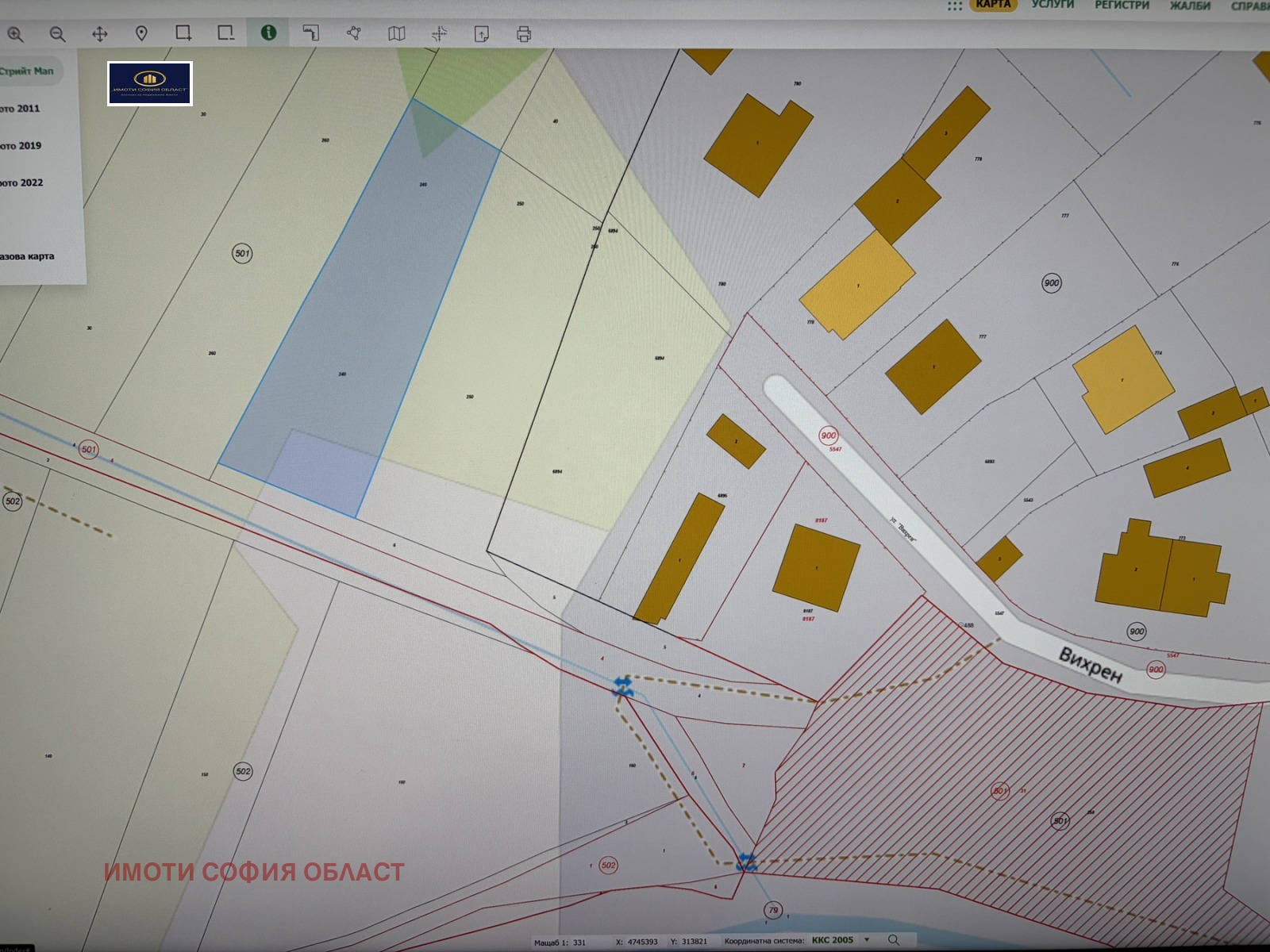This screenshot has height=952, width=1270.
Task: Click the zoom in magnifier tool
Action: tap(15, 34)
